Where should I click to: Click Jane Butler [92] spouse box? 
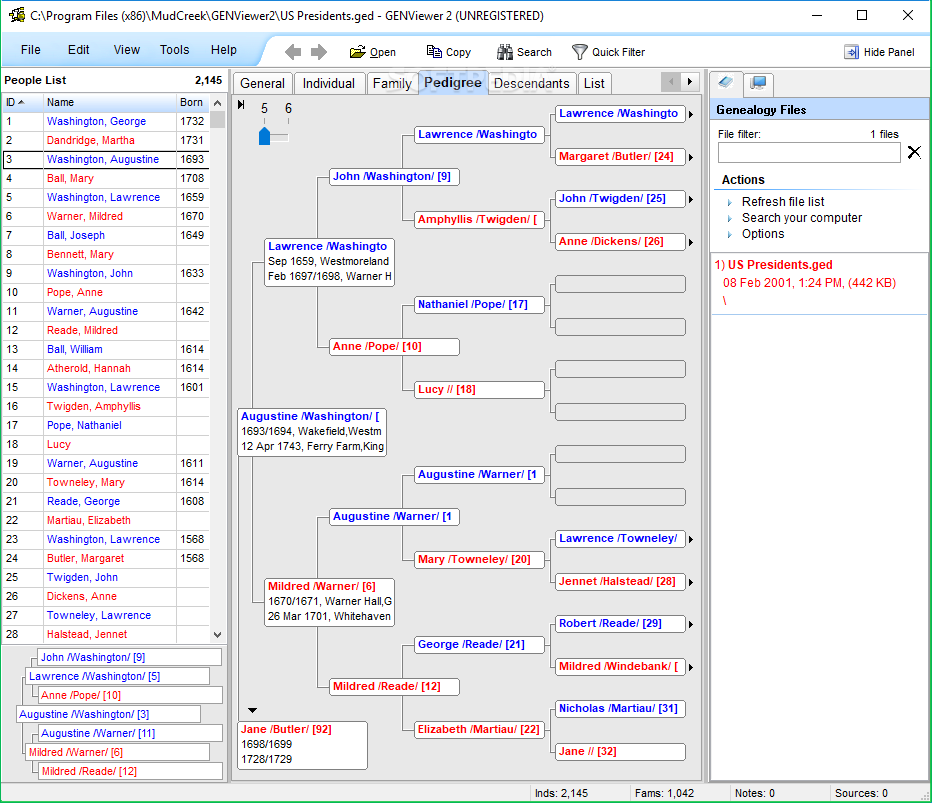(x=303, y=745)
